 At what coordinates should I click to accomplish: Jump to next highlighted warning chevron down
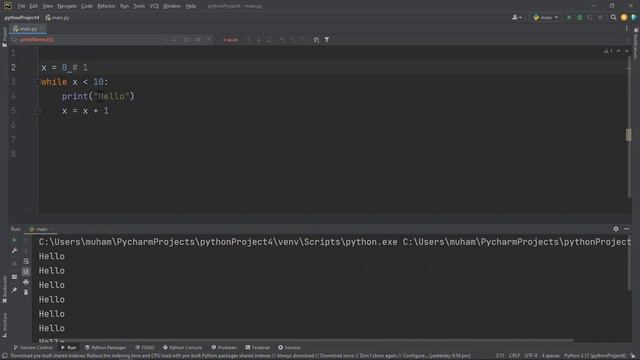pyautogui.click(x=627, y=51)
